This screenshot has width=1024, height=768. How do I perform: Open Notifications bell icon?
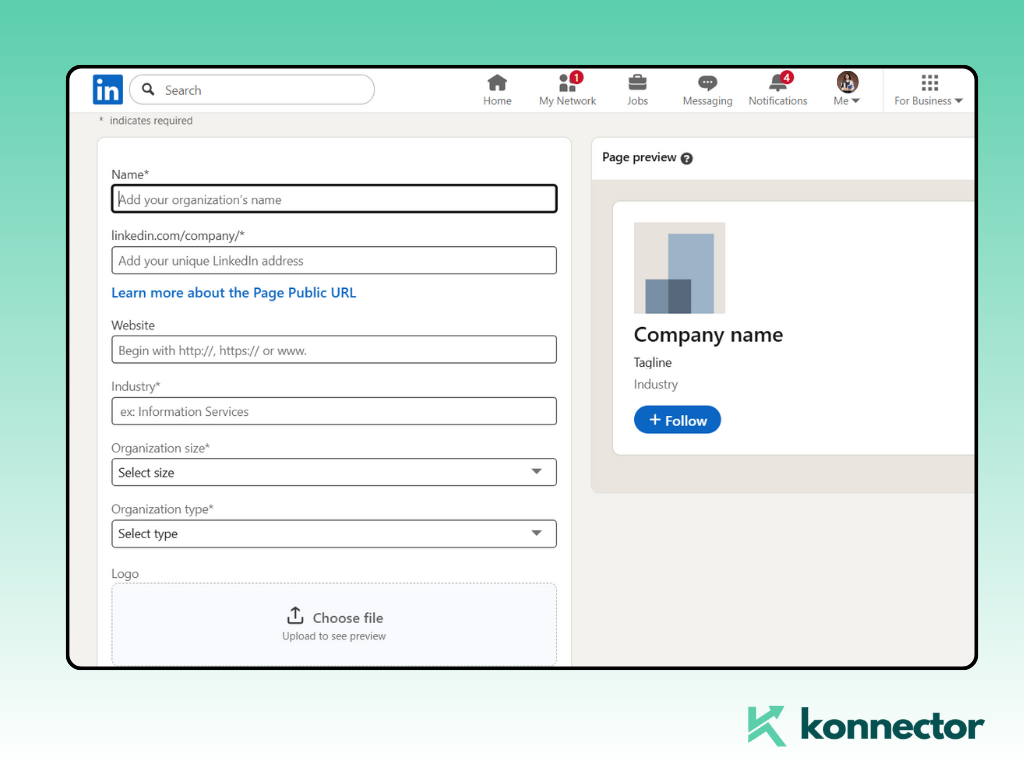tap(777, 83)
